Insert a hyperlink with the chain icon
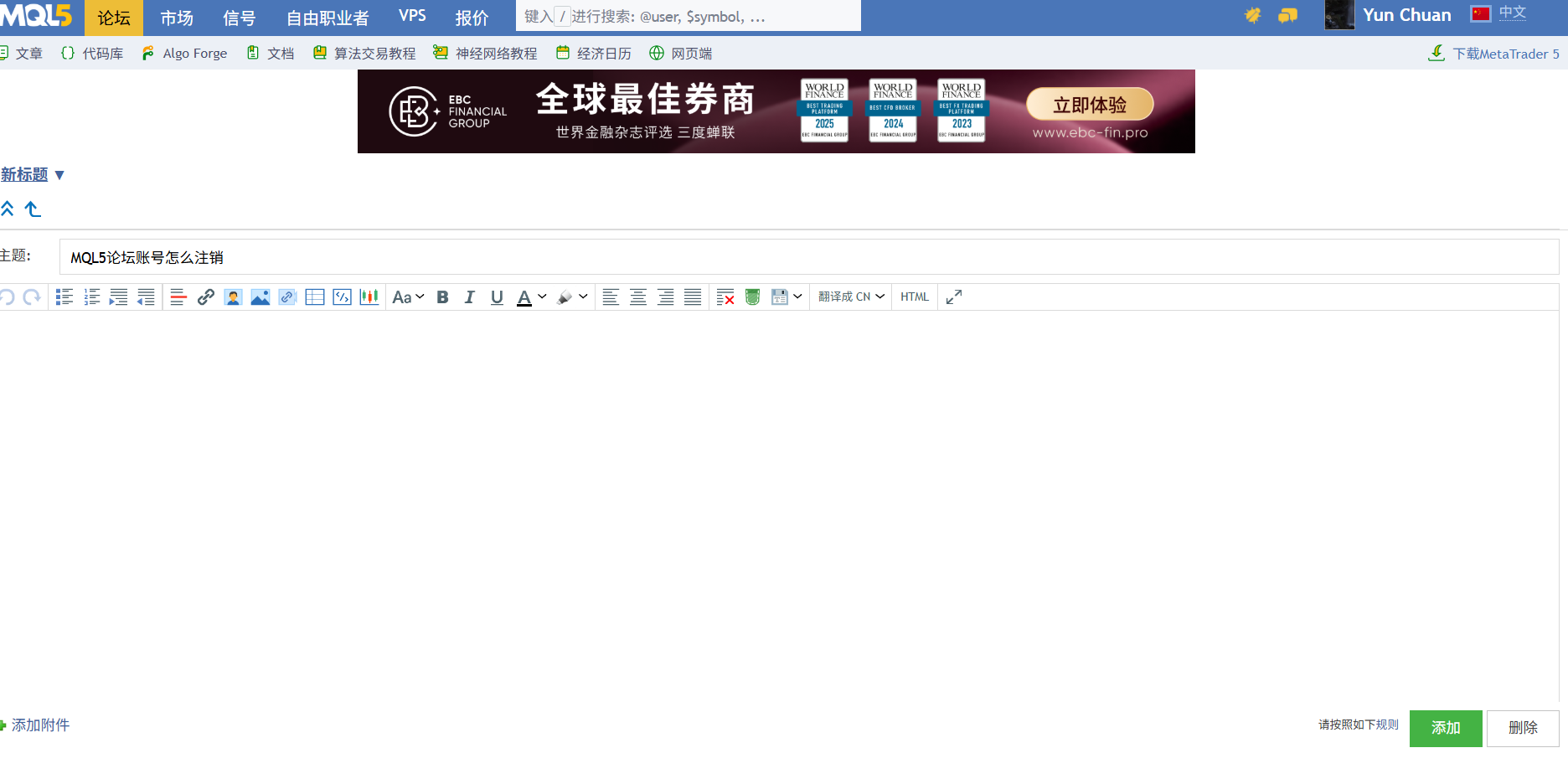Viewport: 1568px width, 784px height. [206, 297]
